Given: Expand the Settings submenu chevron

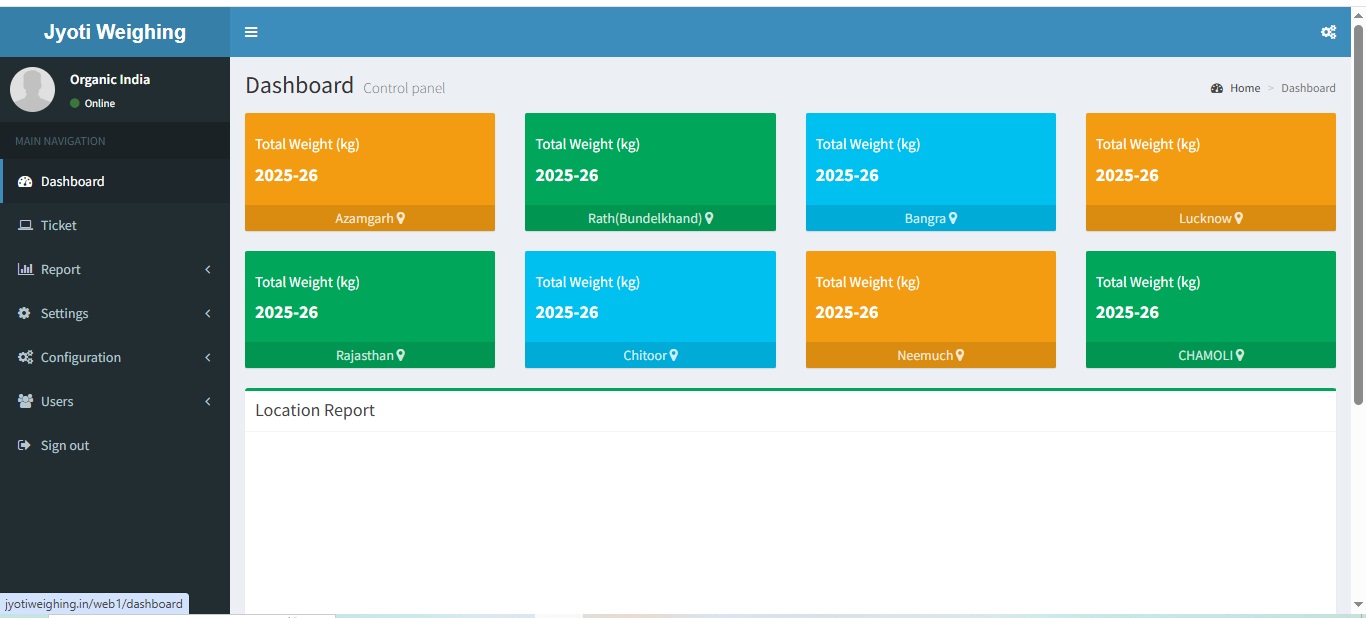Looking at the screenshot, I should click(x=208, y=314).
